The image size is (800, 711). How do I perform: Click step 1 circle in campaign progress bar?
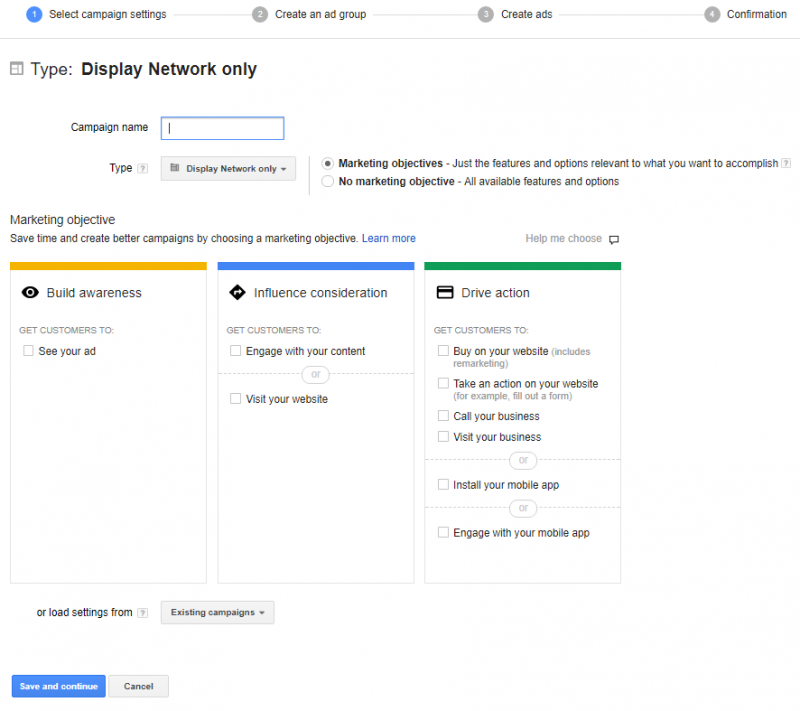tap(34, 14)
